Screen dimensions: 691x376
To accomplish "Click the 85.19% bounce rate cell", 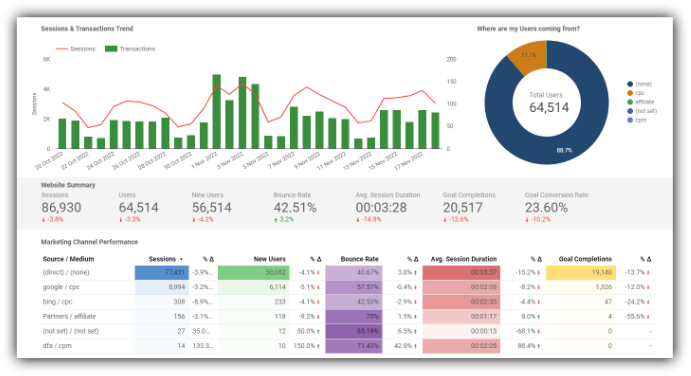I will pyautogui.click(x=354, y=331).
